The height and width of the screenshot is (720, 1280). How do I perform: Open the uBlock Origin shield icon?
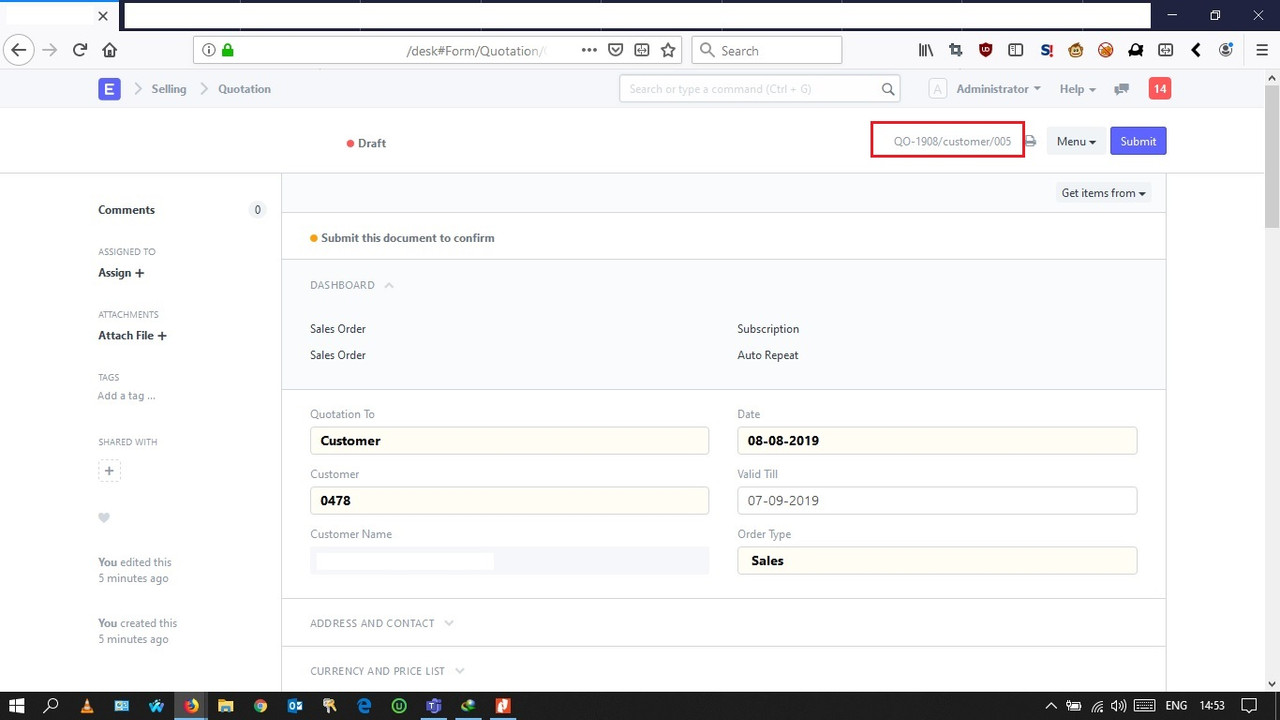click(986, 50)
